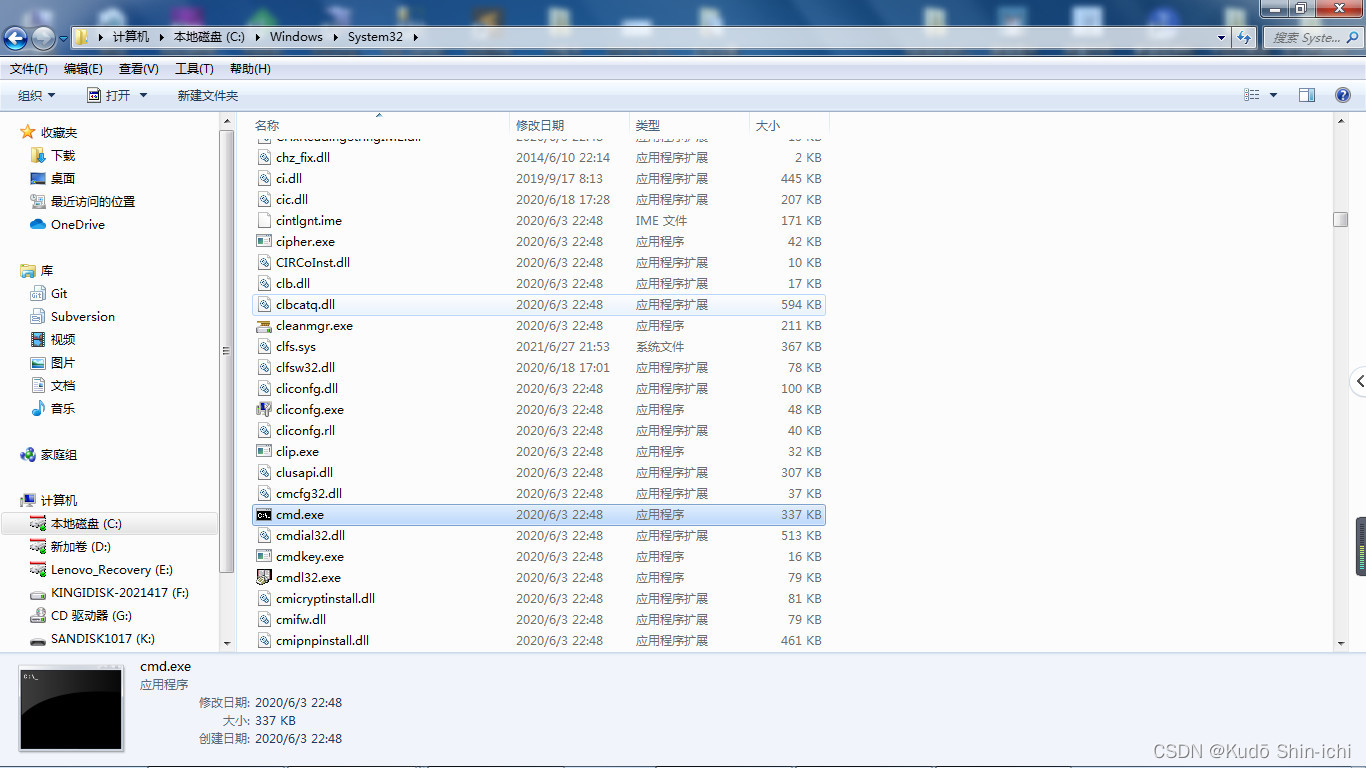Select the cmdkey.exe file icon
The width and height of the screenshot is (1366, 768).
pyautogui.click(x=264, y=557)
